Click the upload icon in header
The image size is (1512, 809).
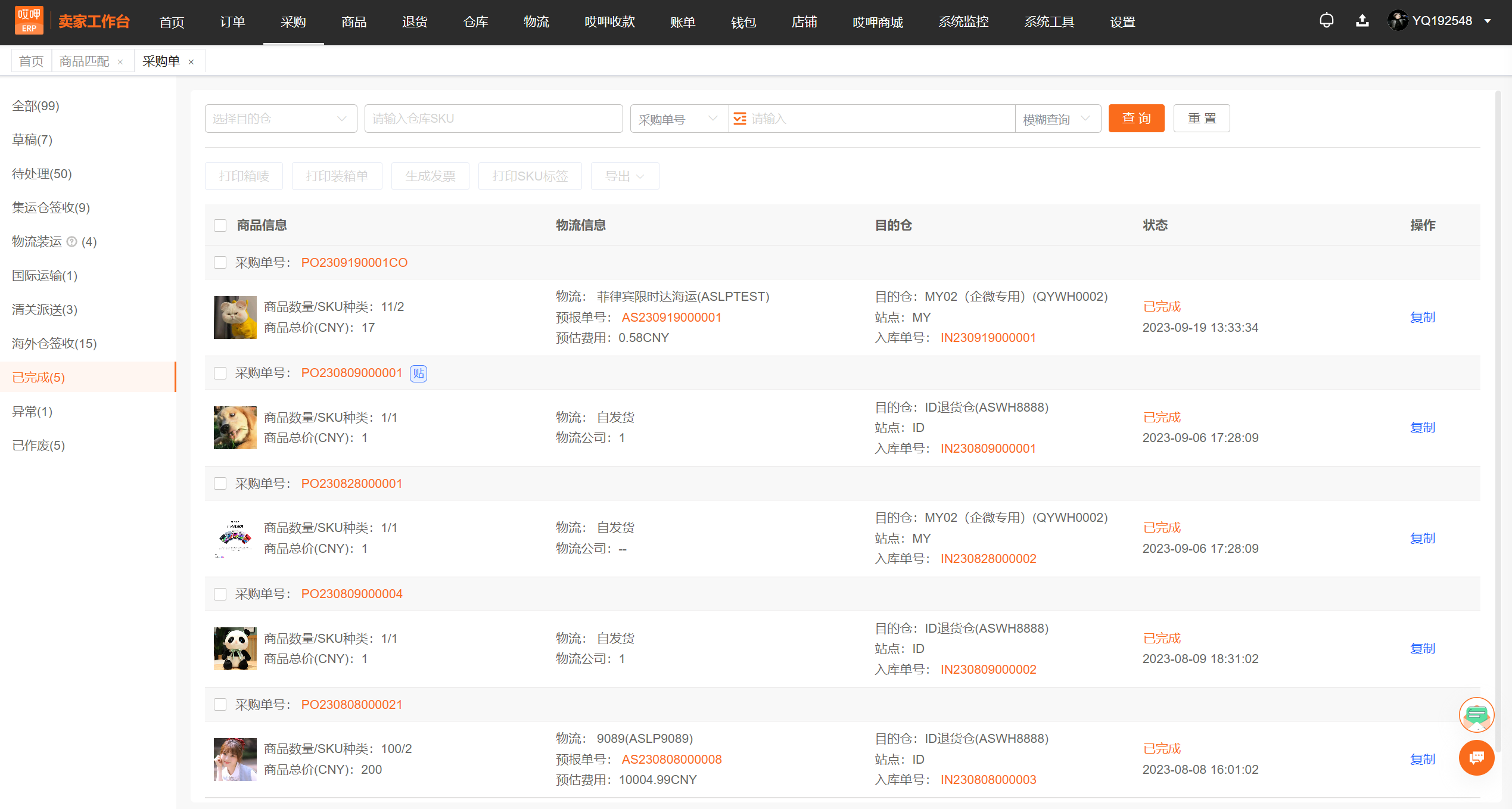point(1362,21)
